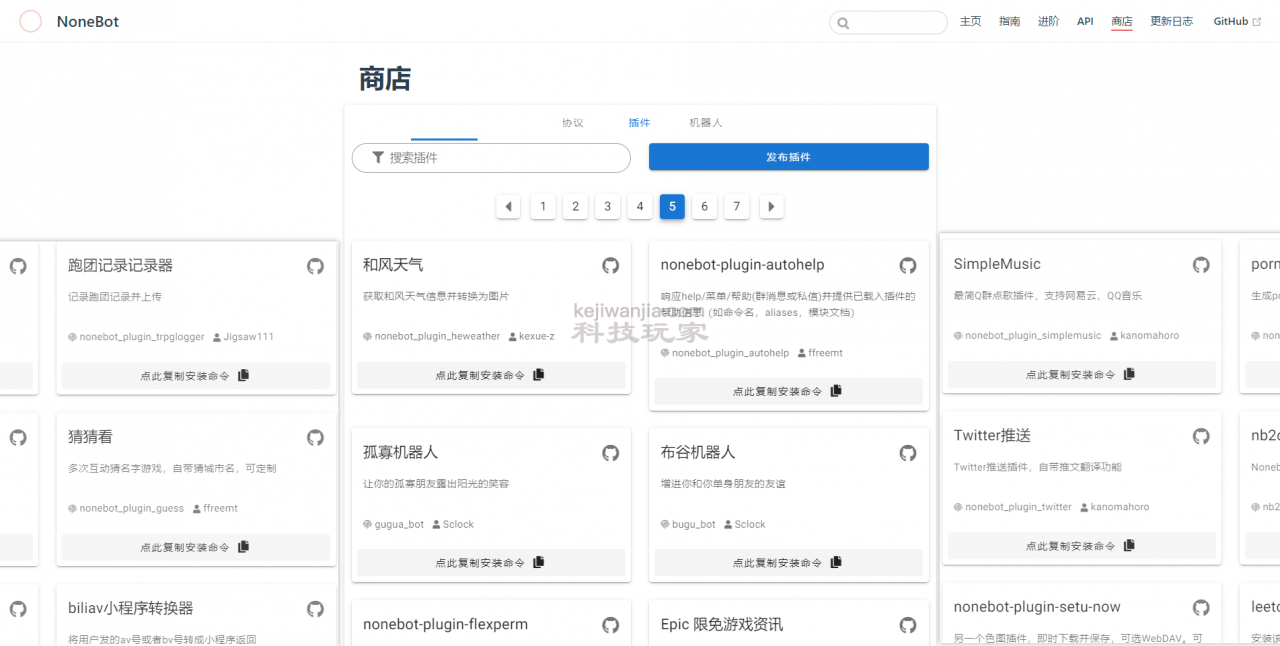Screen dimensions: 1280x646
Task: Focus the 搜索插件 input field
Action: (x=491, y=158)
